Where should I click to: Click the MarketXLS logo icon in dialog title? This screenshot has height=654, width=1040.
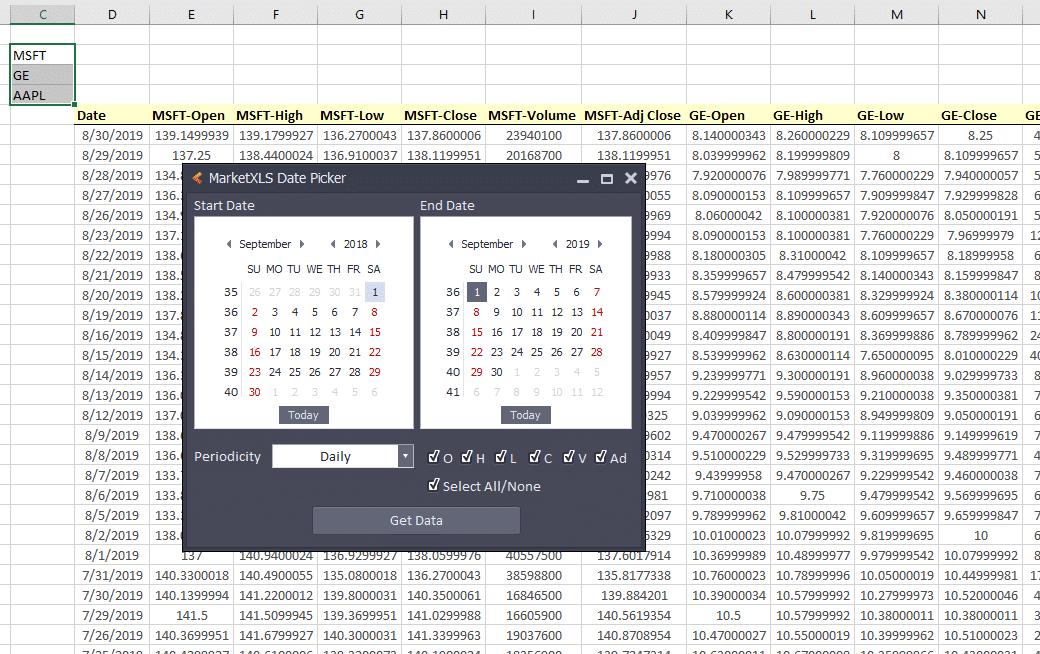(x=197, y=178)
